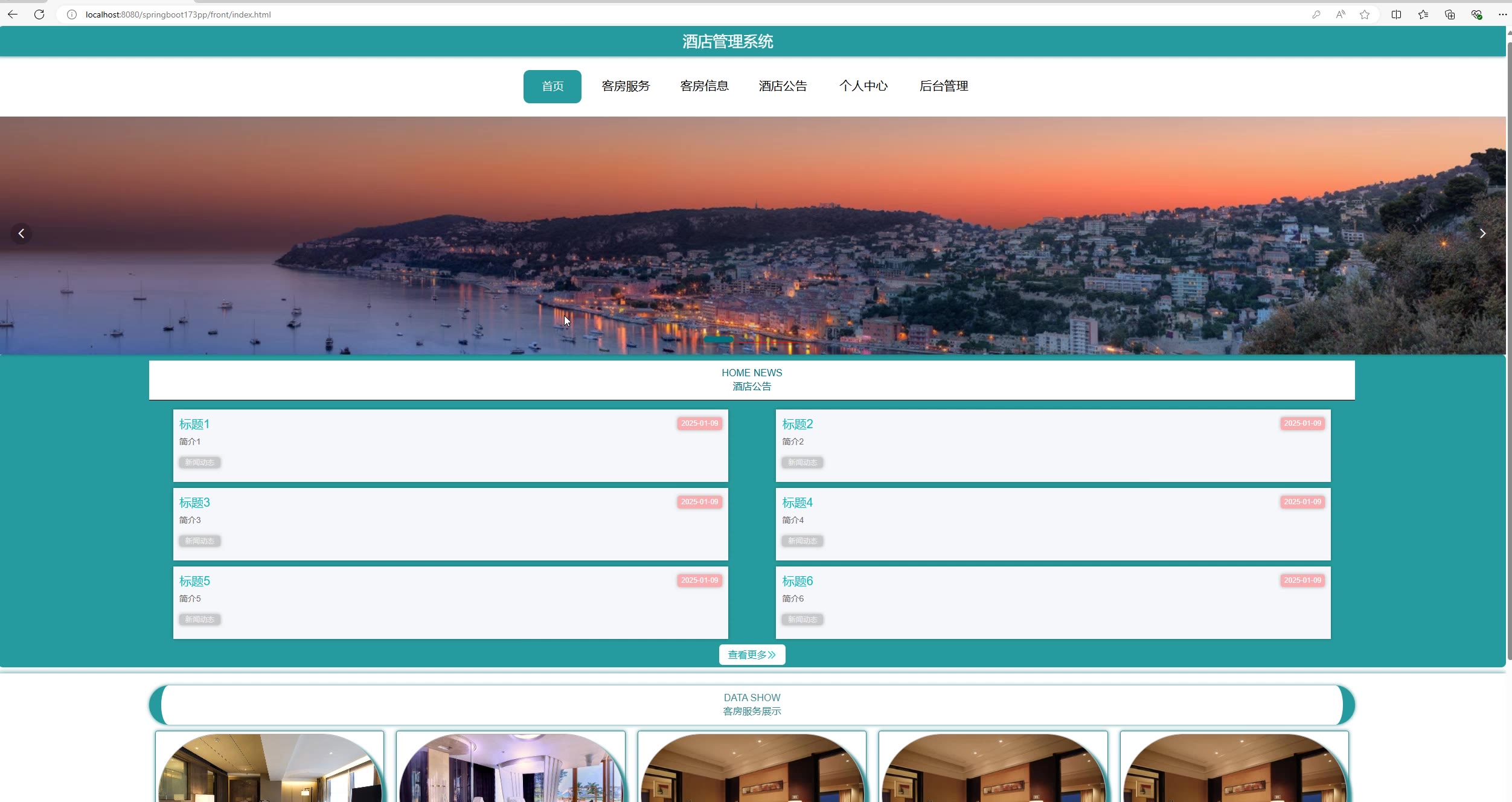Click the 简介1 summary text

(190, 441)
